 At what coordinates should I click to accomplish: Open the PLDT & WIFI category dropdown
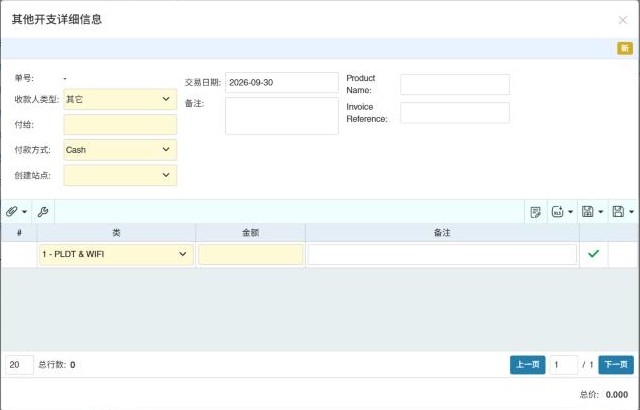click(116, 254)
